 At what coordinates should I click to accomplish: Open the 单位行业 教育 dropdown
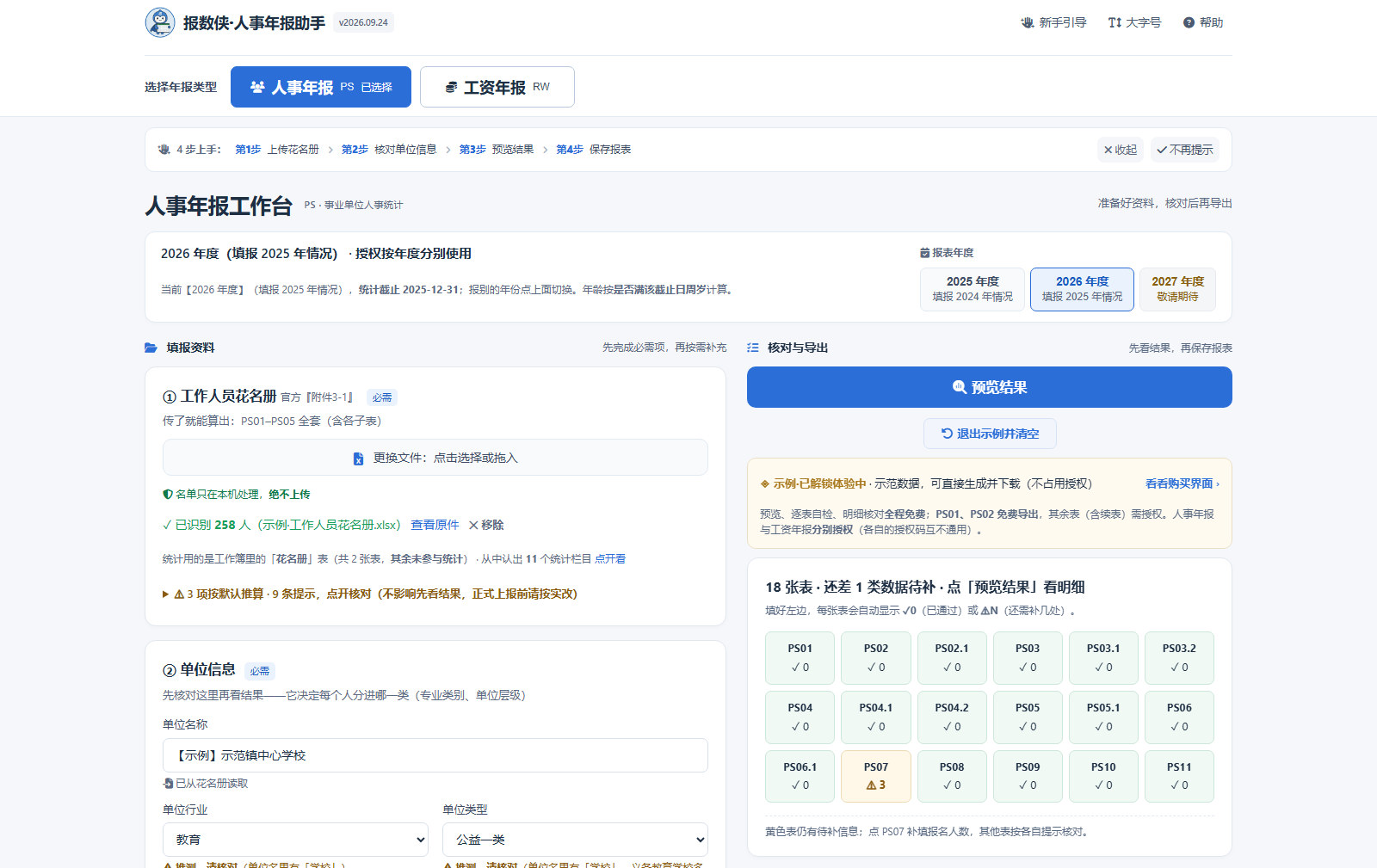pyautogui.click(x=295, y=840)
